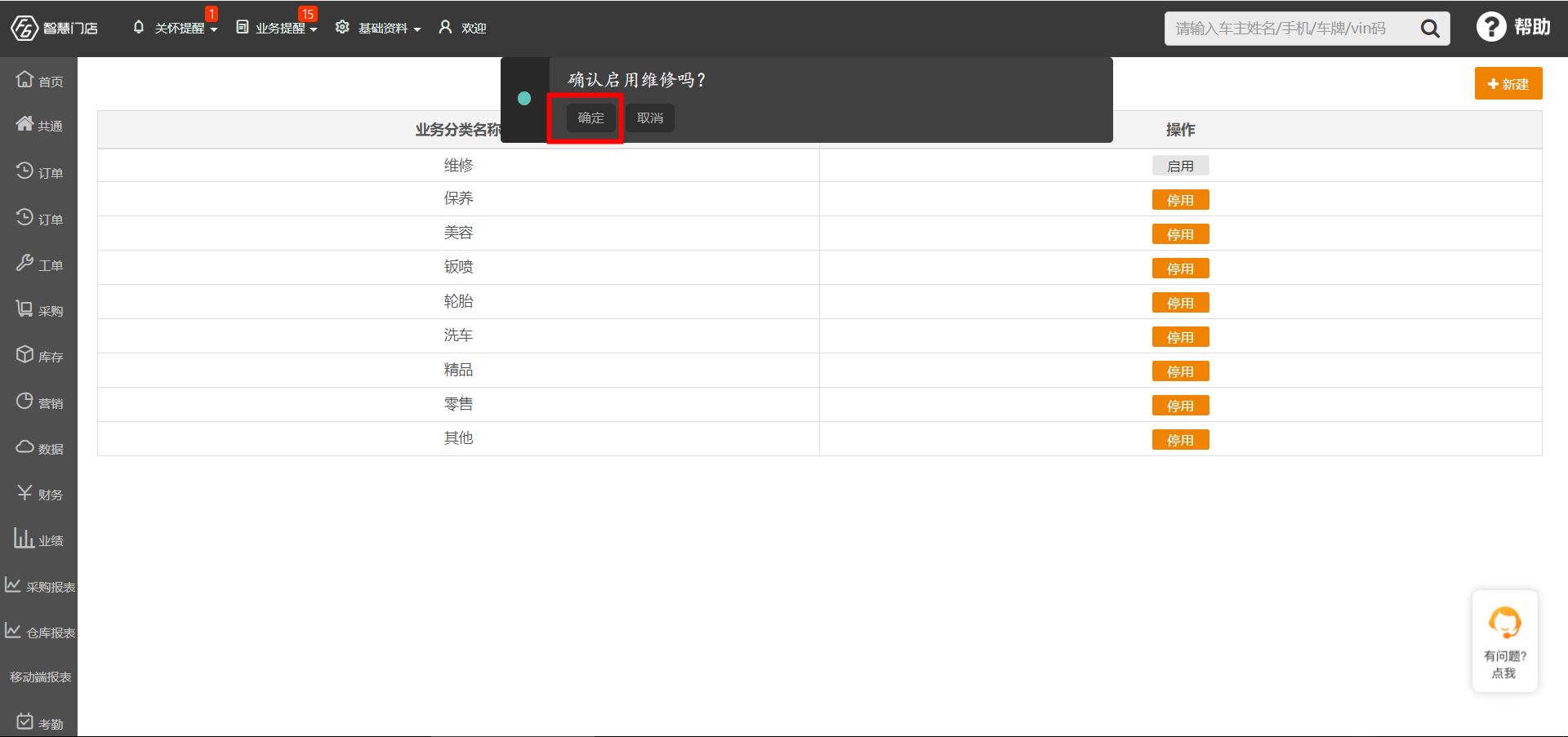Select the 维修 category name cell

[x=458, y=166]
